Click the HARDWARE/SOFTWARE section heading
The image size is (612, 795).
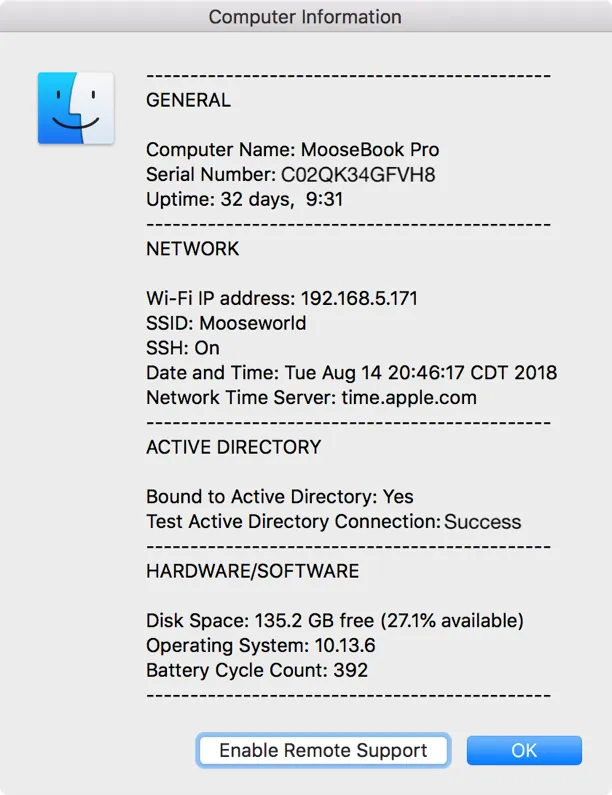pos(252,572)
